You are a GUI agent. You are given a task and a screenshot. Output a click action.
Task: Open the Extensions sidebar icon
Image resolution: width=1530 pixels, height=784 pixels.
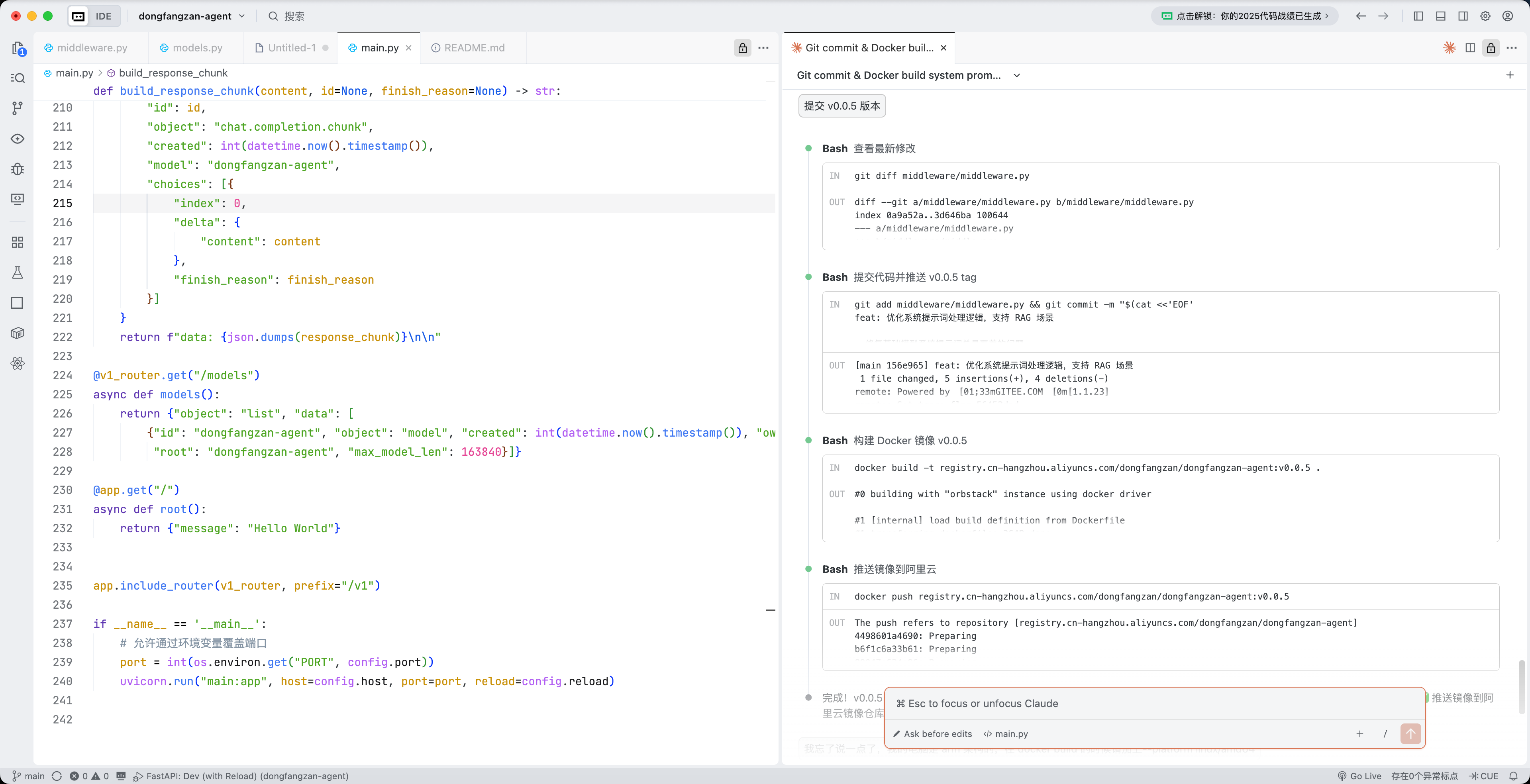click(18, 242)
